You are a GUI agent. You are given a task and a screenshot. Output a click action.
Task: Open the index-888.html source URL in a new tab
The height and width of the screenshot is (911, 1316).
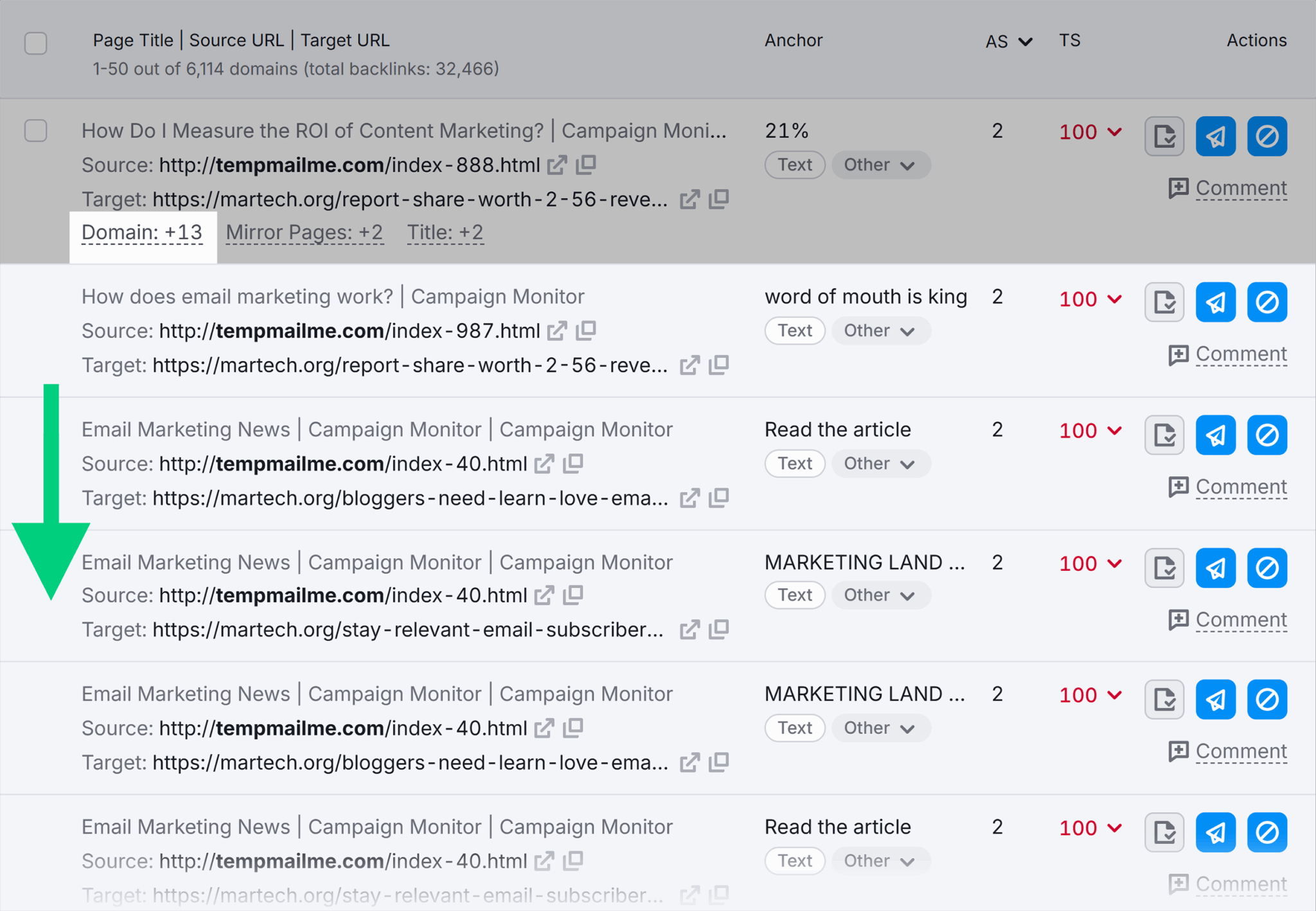(x=557, y=165)
